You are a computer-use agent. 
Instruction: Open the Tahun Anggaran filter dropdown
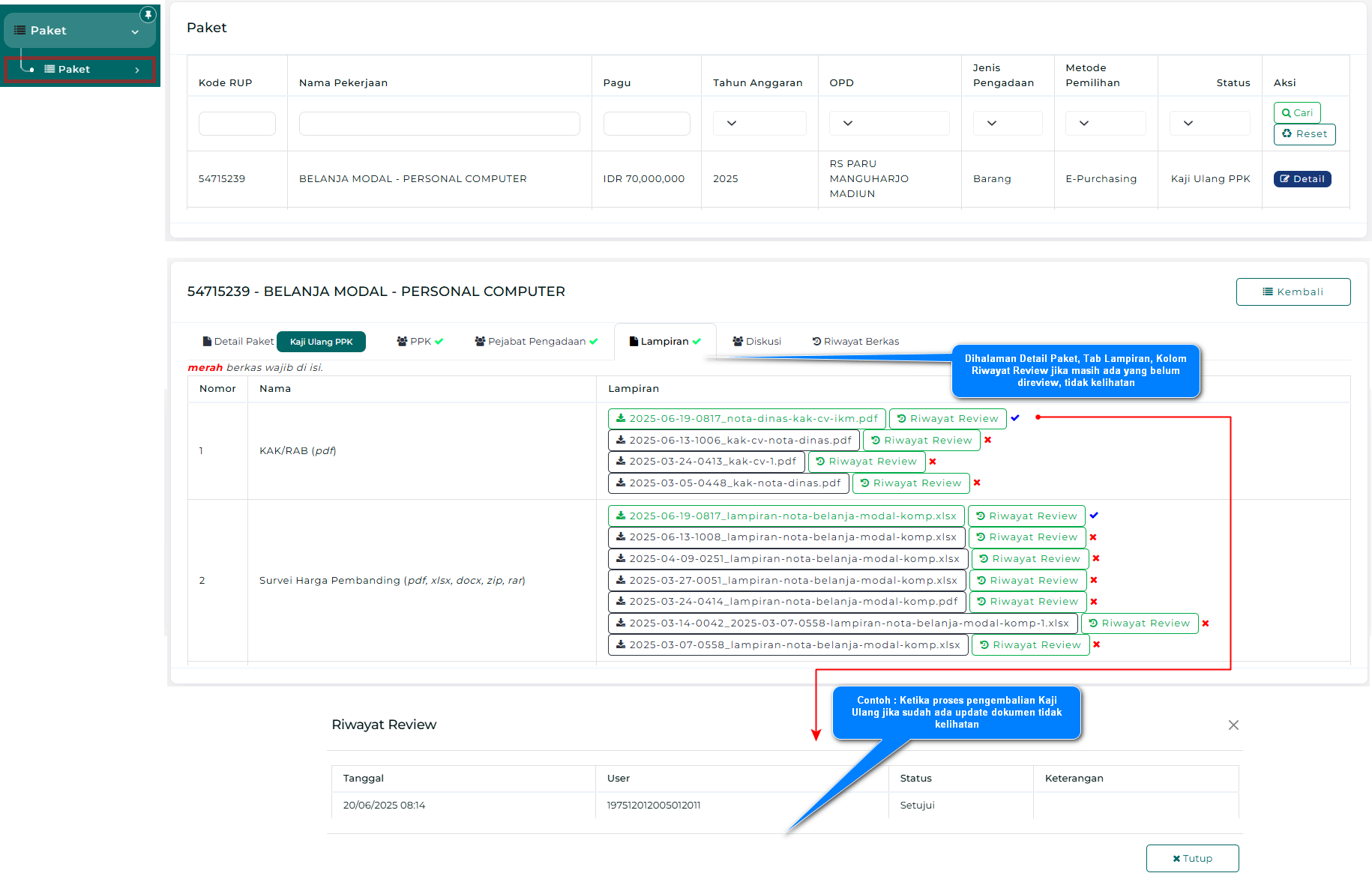coord(759,123)
